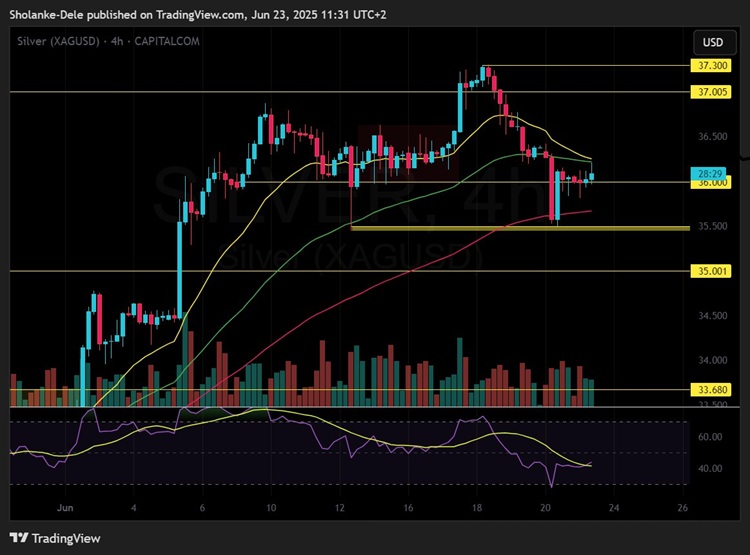The height and width of the screenshot is (555, 750).
Task: Click the 35.500 price axis value
Action: pos(712,226)
